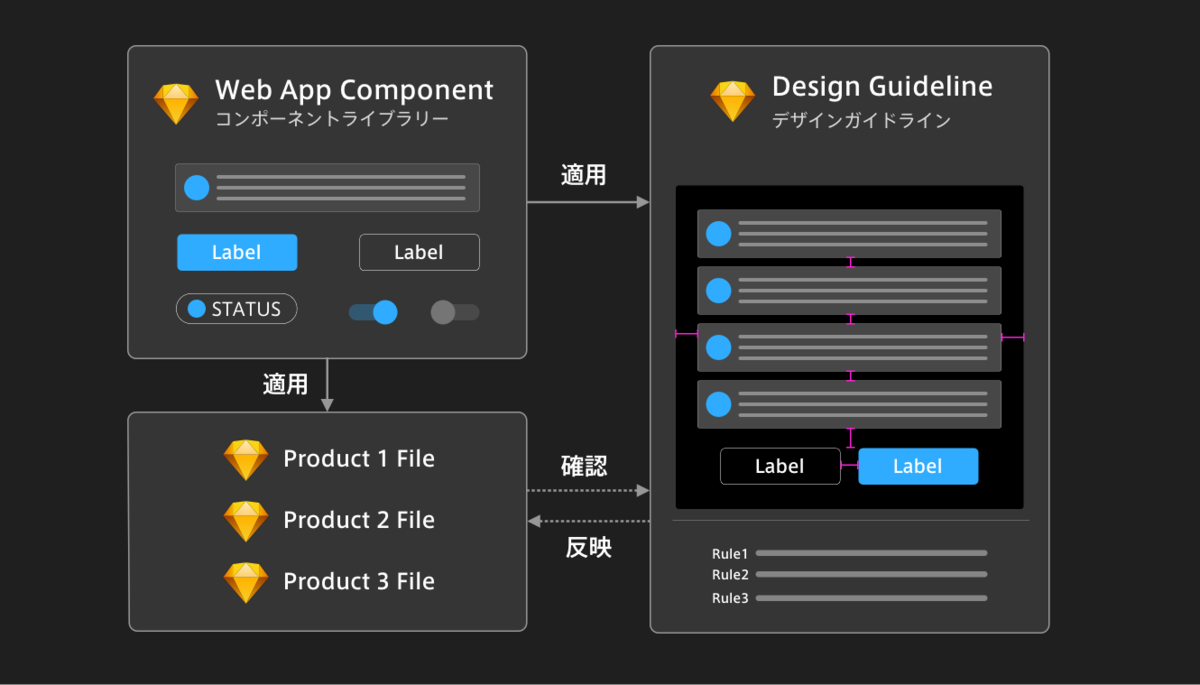The width and height of the screenshot is (1200, 685).
Task: Click the Design Guideline title
Action: pyautogui.click(x=882, y=86)
